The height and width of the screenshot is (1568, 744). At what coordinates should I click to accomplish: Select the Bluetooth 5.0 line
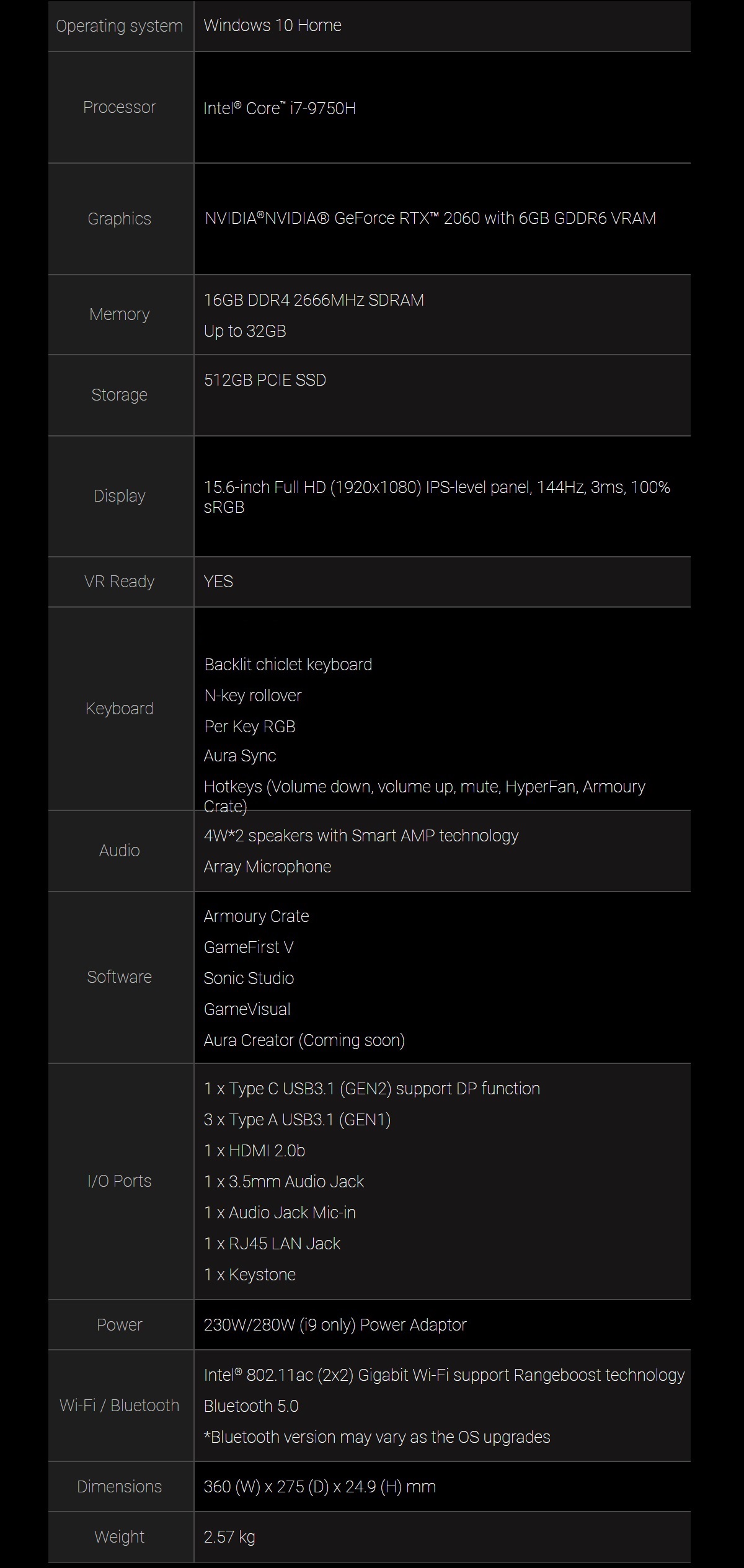tap(251, 1406)
